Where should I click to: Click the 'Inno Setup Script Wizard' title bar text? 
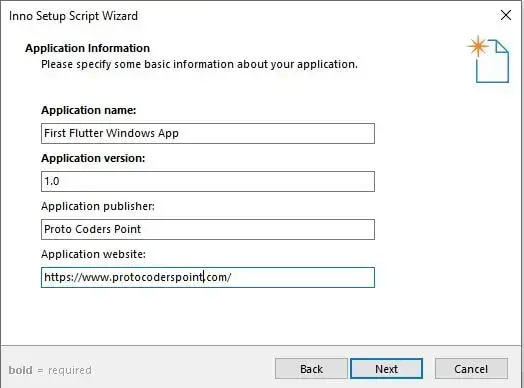pos(73,16)
